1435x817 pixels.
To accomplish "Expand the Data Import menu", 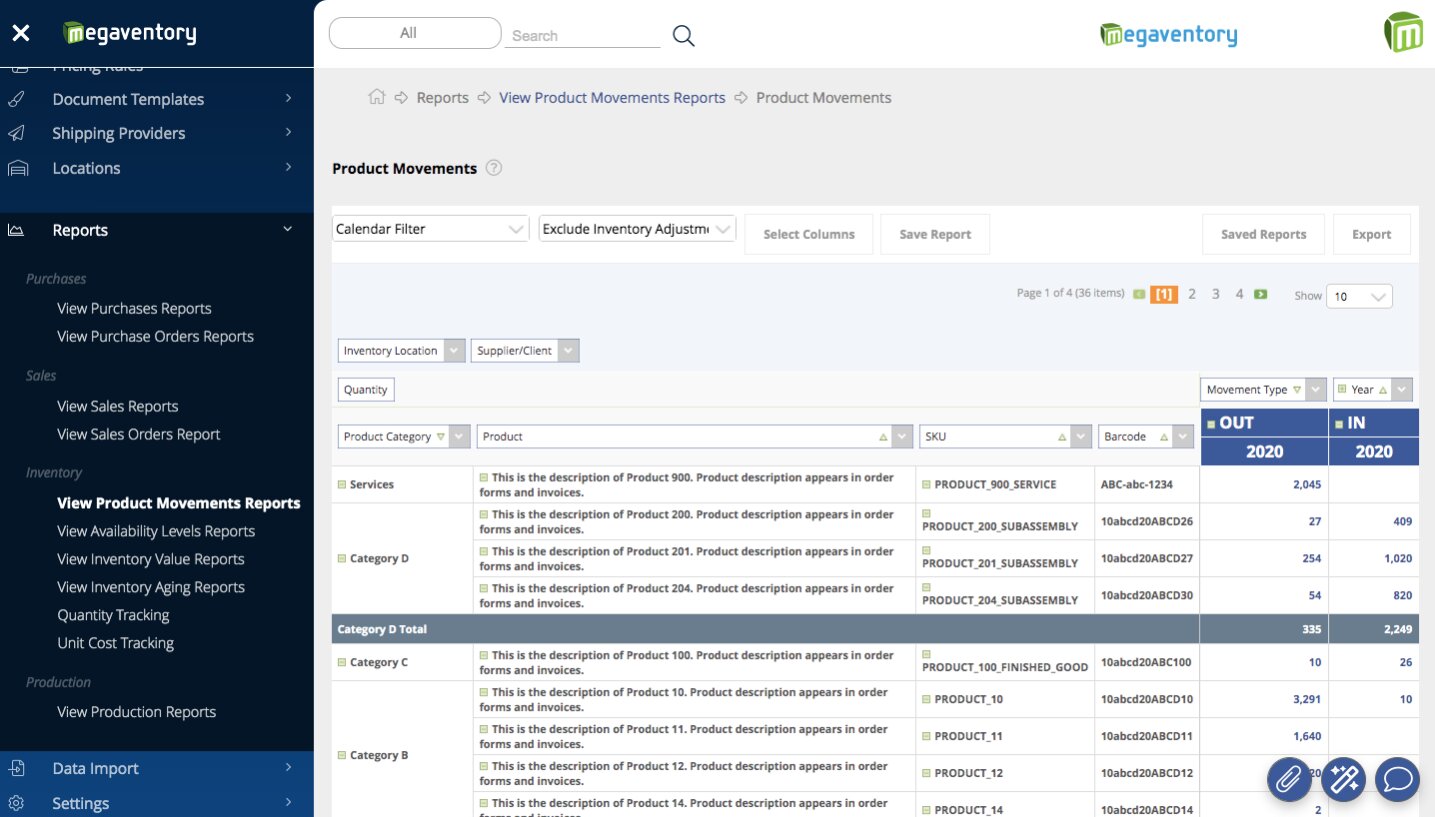I will (96, 768).
